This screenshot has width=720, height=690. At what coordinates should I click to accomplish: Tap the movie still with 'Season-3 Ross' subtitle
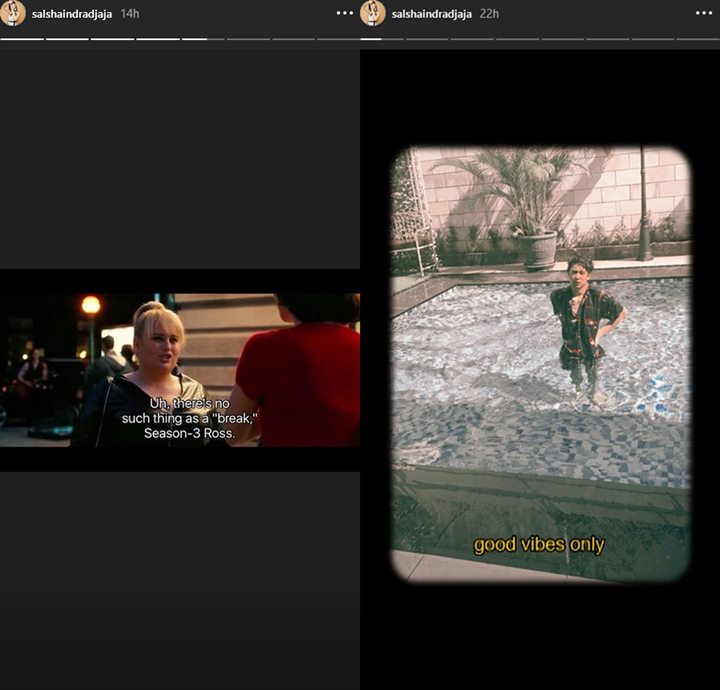(180, 370)
